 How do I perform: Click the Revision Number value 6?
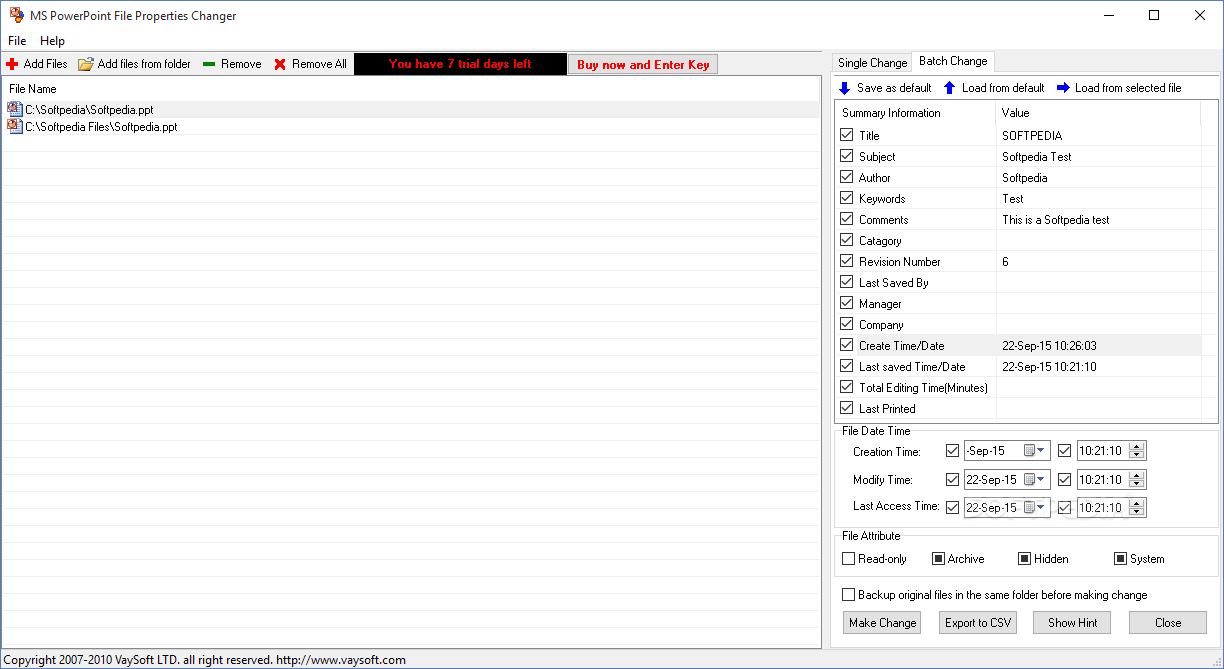point(1005,261)
